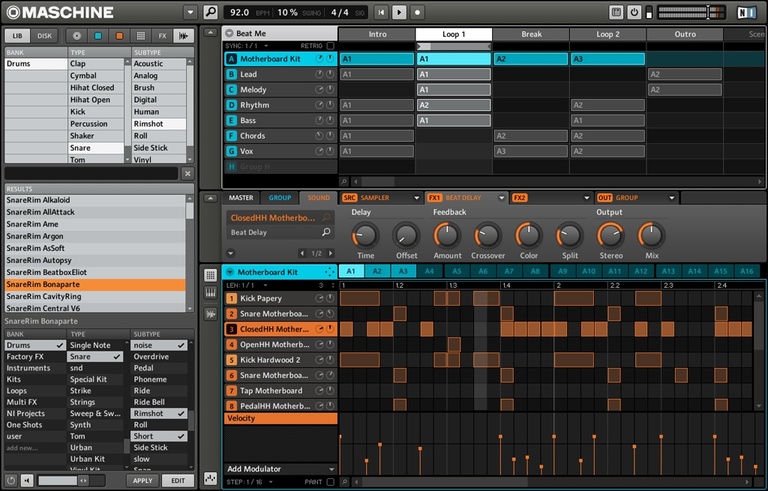Click the EDIT button
768x491 pixels.
click(x=176, y=481)
